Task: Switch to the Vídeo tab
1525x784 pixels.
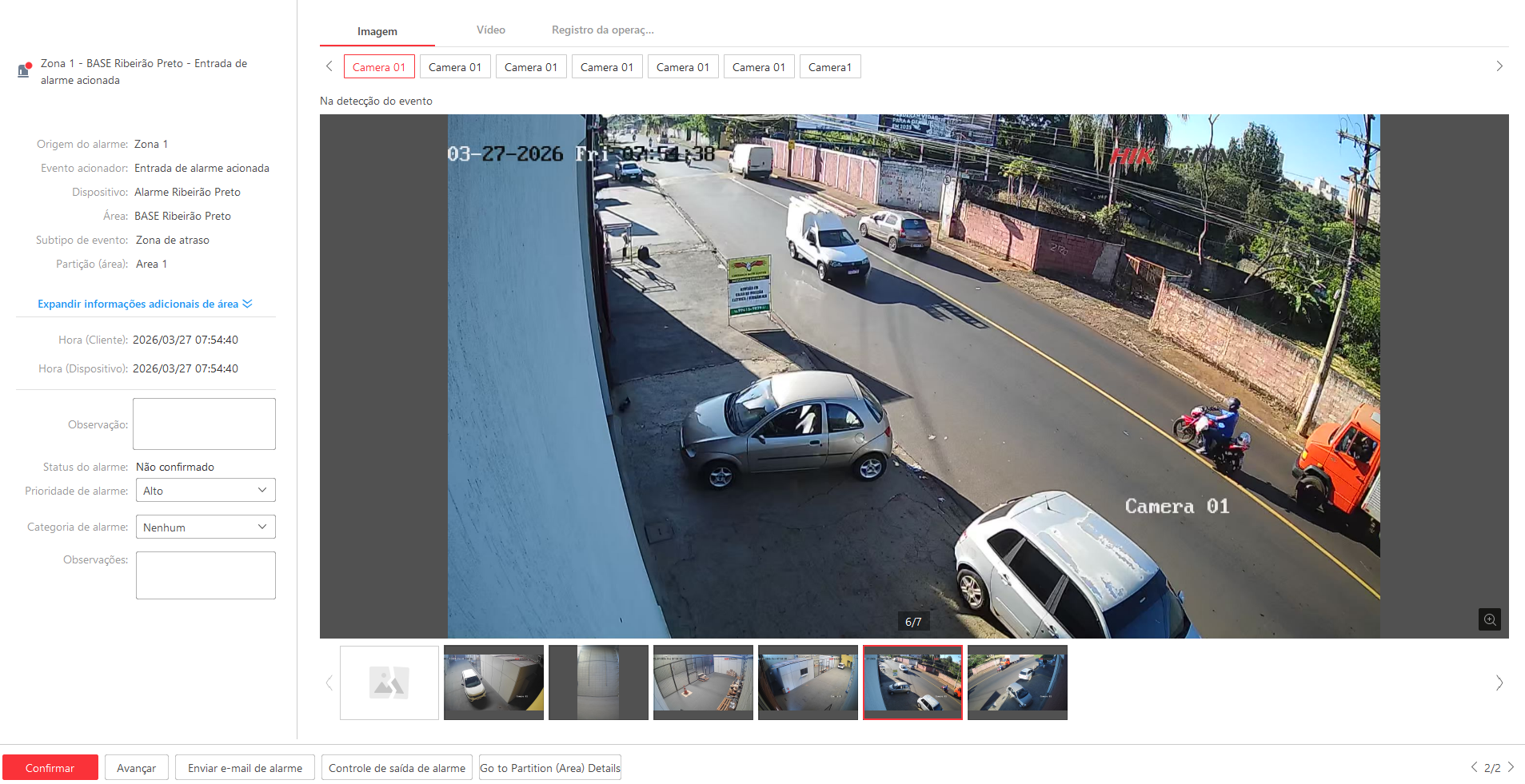Action: tap(490, 30)
